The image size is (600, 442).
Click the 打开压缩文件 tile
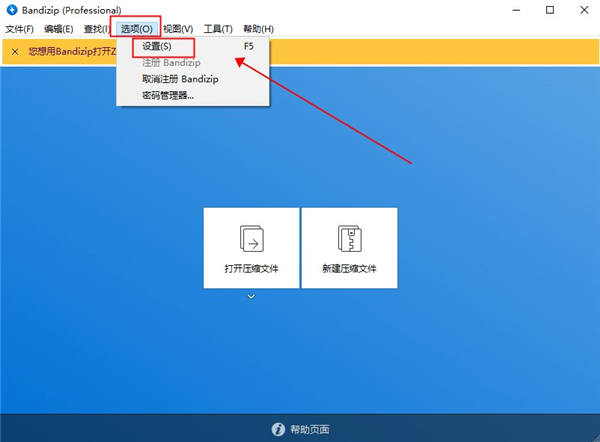[251, 248]
